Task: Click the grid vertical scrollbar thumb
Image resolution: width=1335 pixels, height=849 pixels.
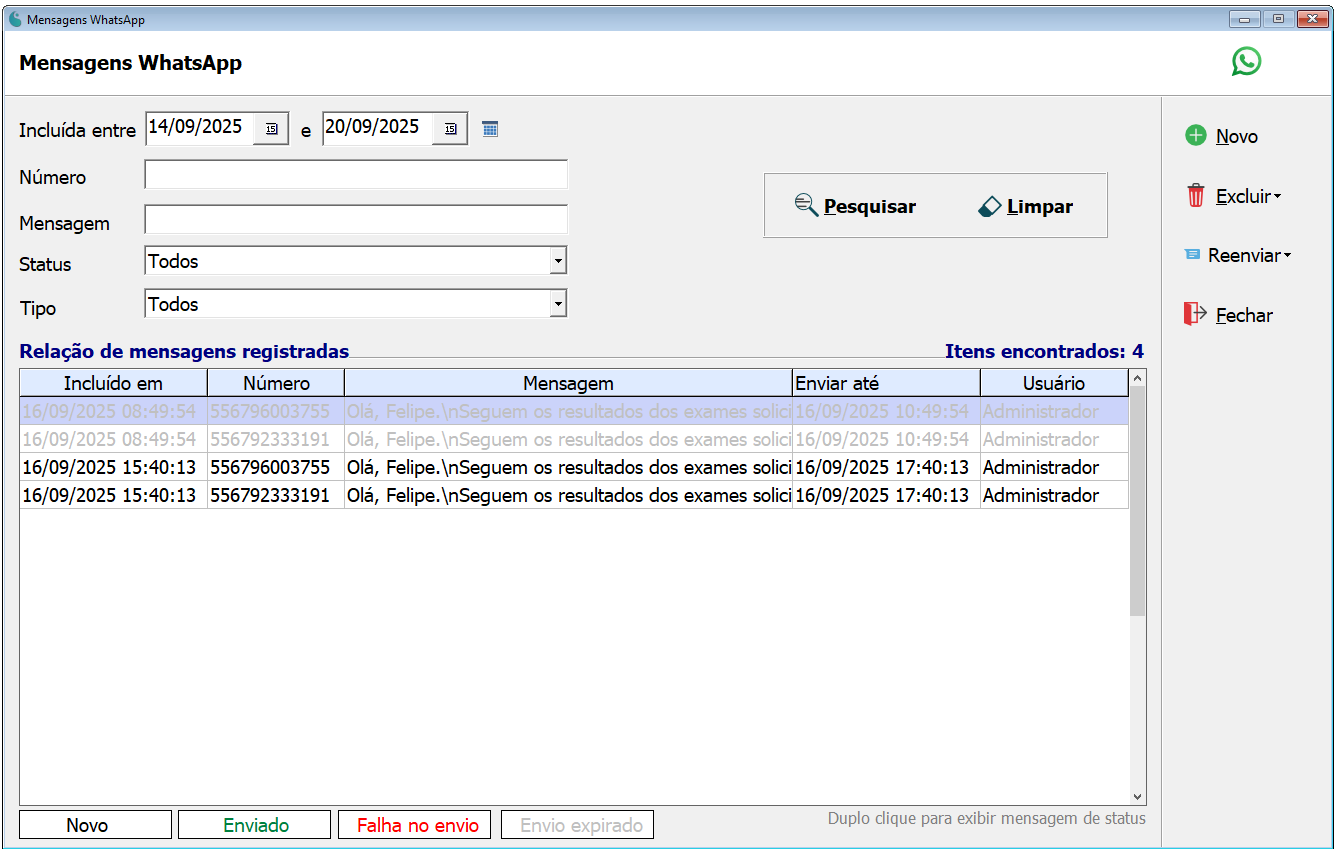Action: pos(1137,501)
